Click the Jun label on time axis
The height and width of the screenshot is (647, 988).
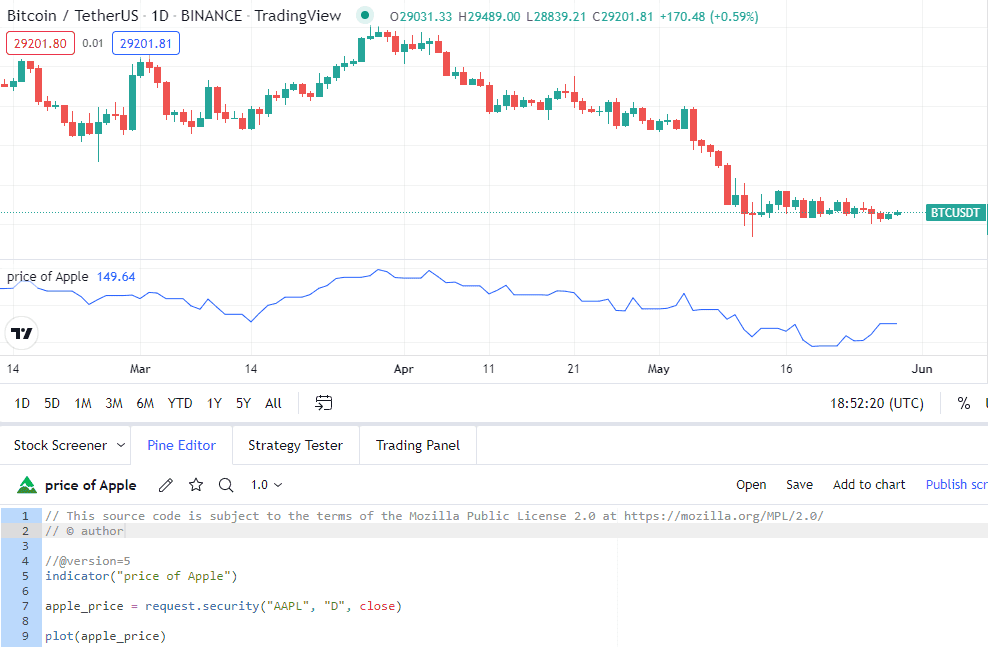pos(922,369)
